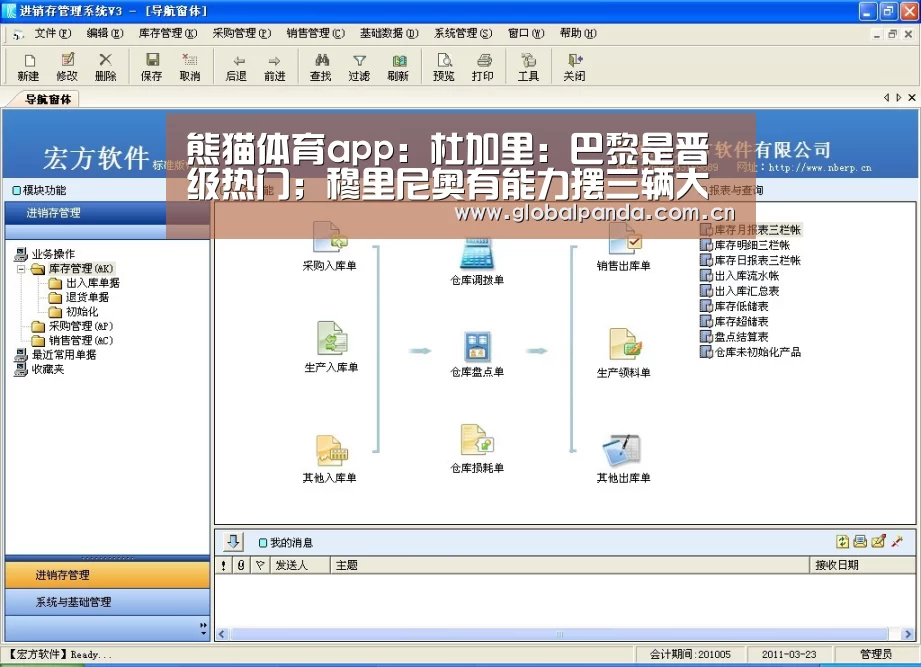Open the 生产入库单 icon
This screenshot has height=667, width=921.
(x=331, y=346)
